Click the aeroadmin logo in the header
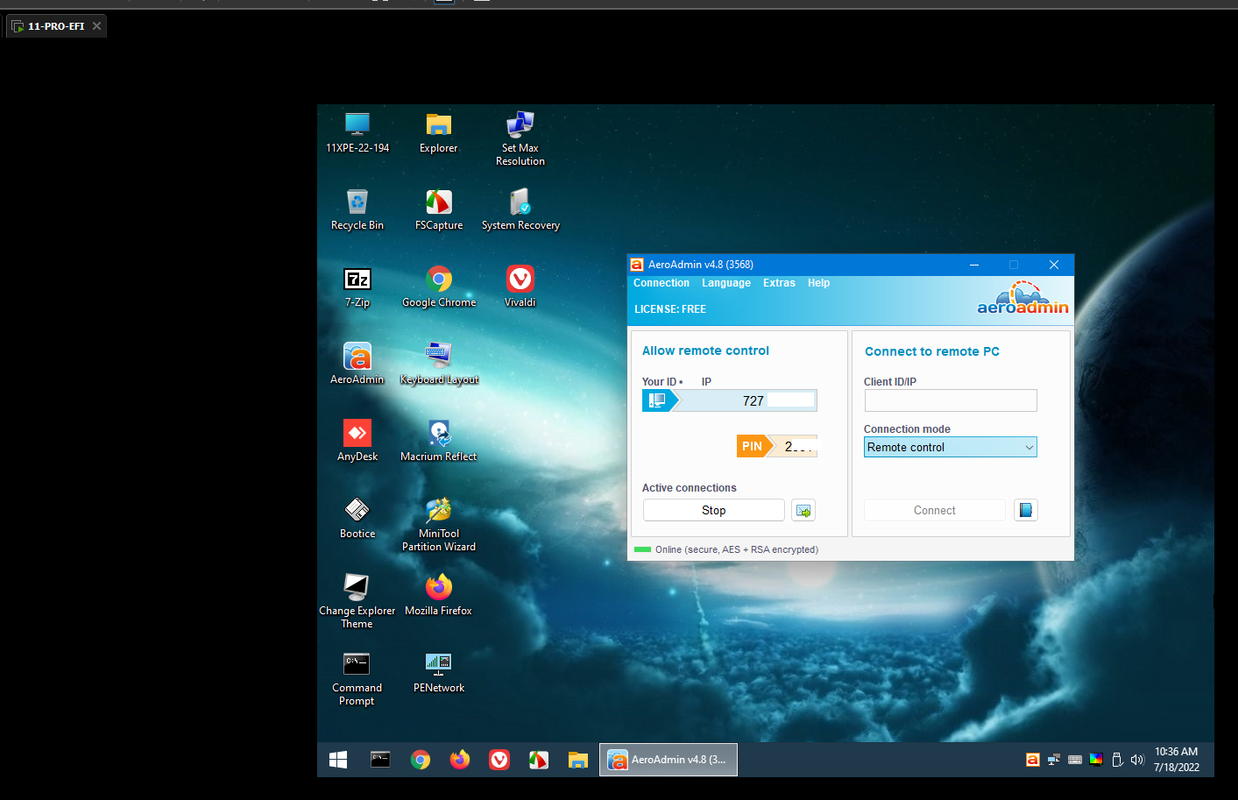This screenshot has height=800, width=1238. [1023, 299]
